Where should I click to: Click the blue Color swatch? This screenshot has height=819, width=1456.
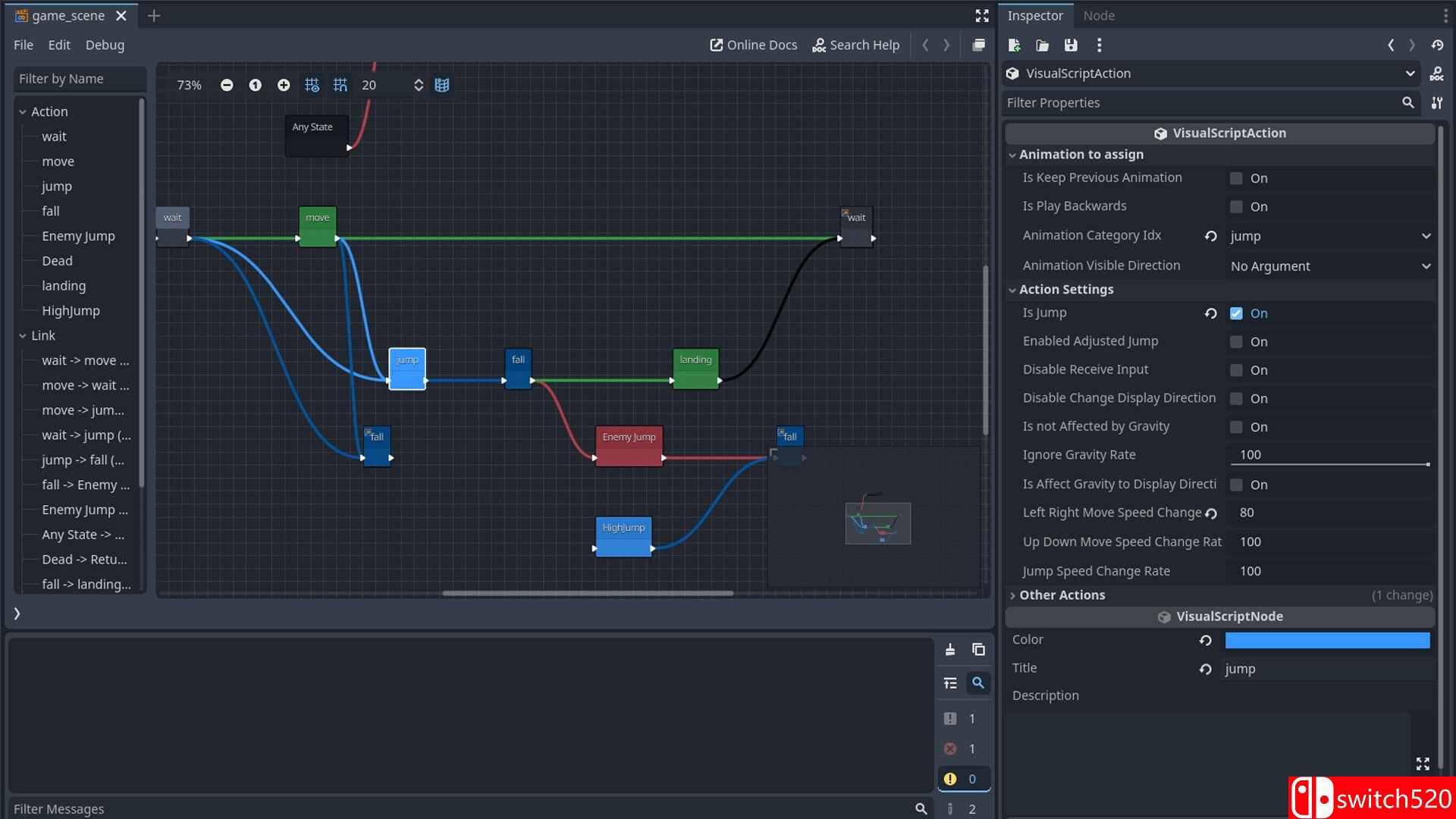[x=1327, y=641]
